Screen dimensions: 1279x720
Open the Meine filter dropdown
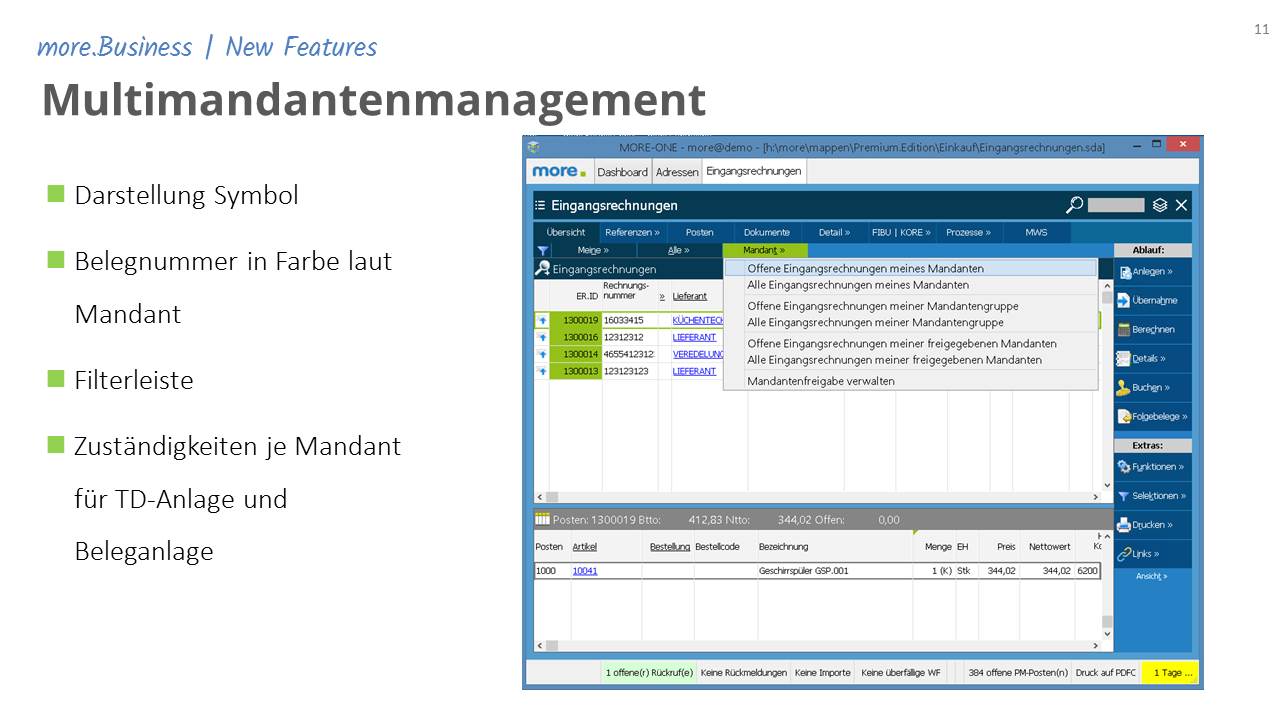click(592, 250)
